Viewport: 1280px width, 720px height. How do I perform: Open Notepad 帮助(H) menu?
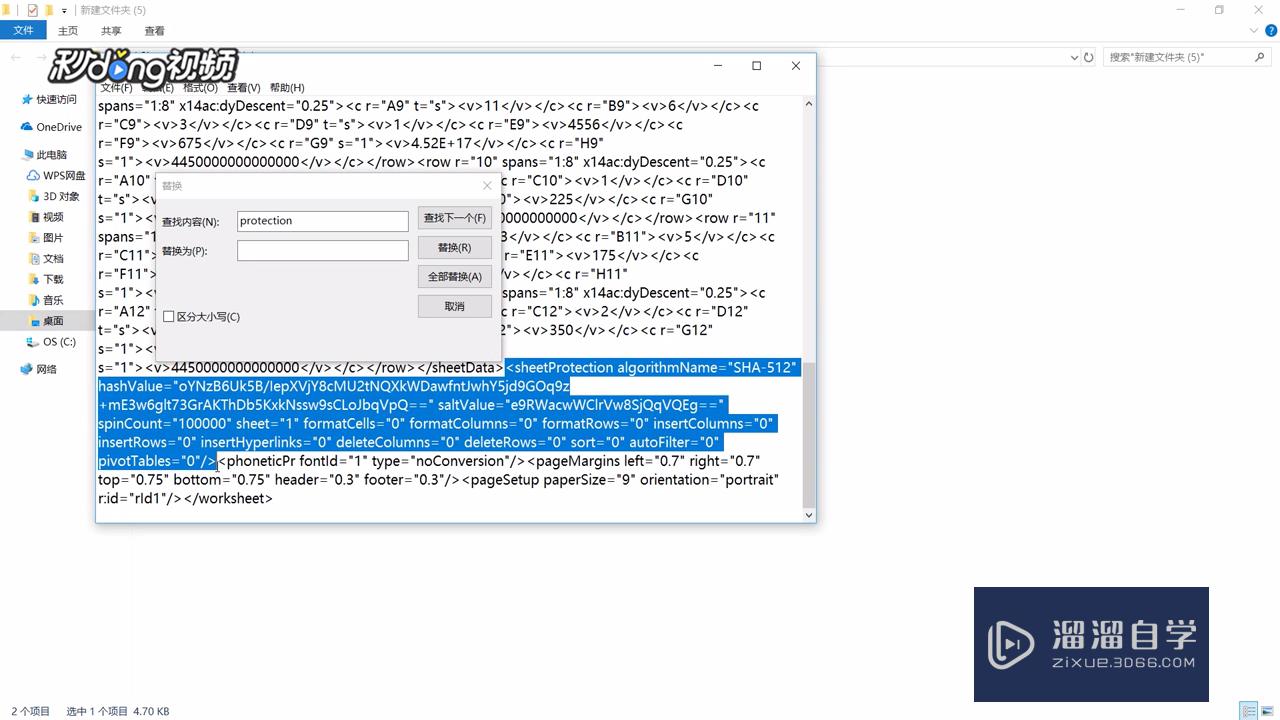pyautogui.click(x=287, y=88)
